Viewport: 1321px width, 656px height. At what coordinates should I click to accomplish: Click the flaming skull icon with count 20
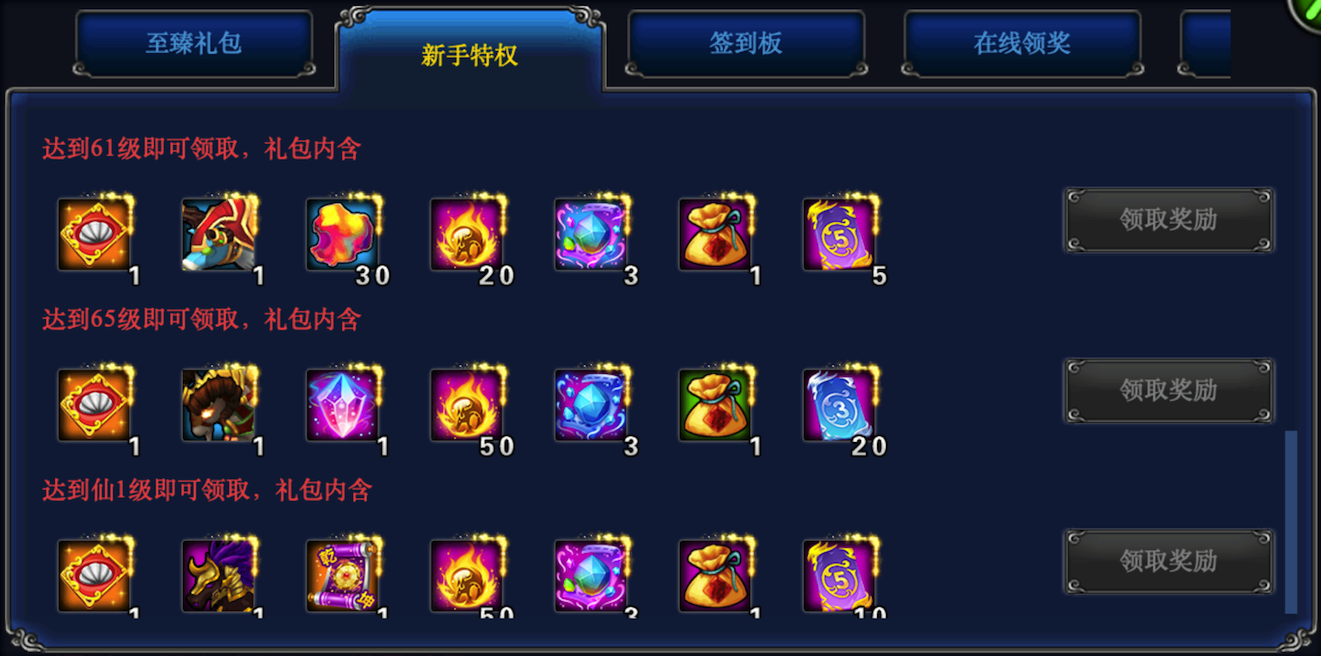468,234
